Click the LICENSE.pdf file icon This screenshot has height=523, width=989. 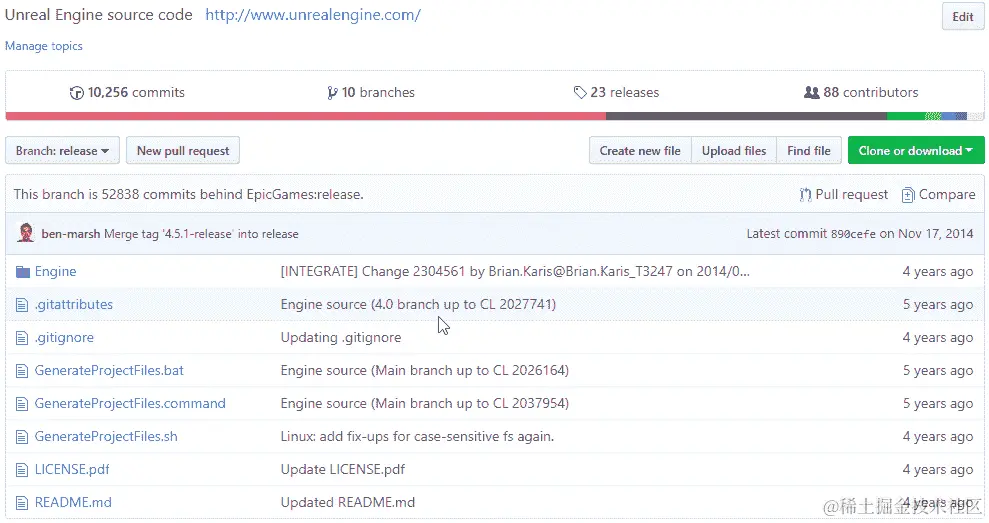point(22,470)
